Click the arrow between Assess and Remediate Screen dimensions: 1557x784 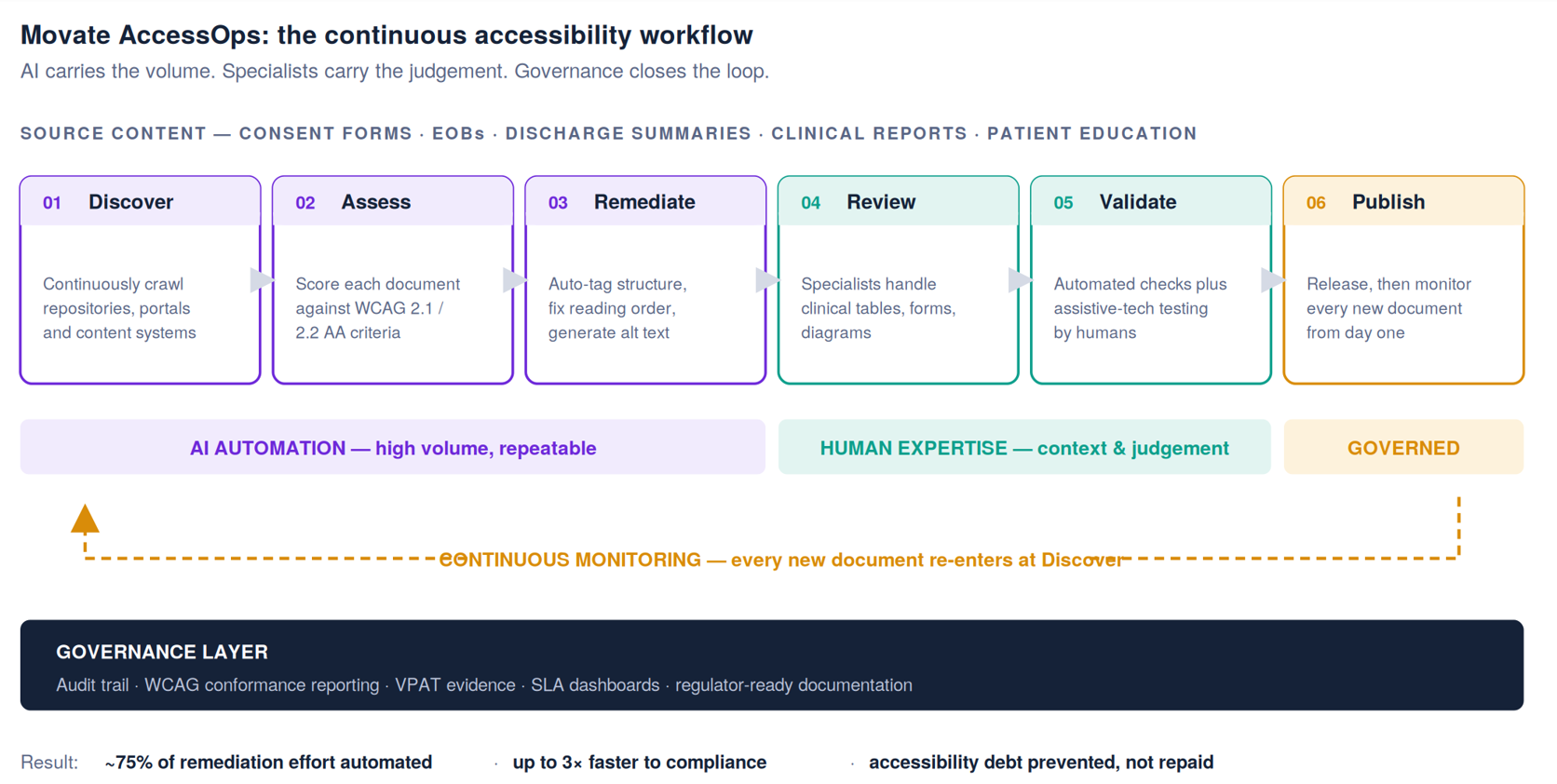point(515,279)
